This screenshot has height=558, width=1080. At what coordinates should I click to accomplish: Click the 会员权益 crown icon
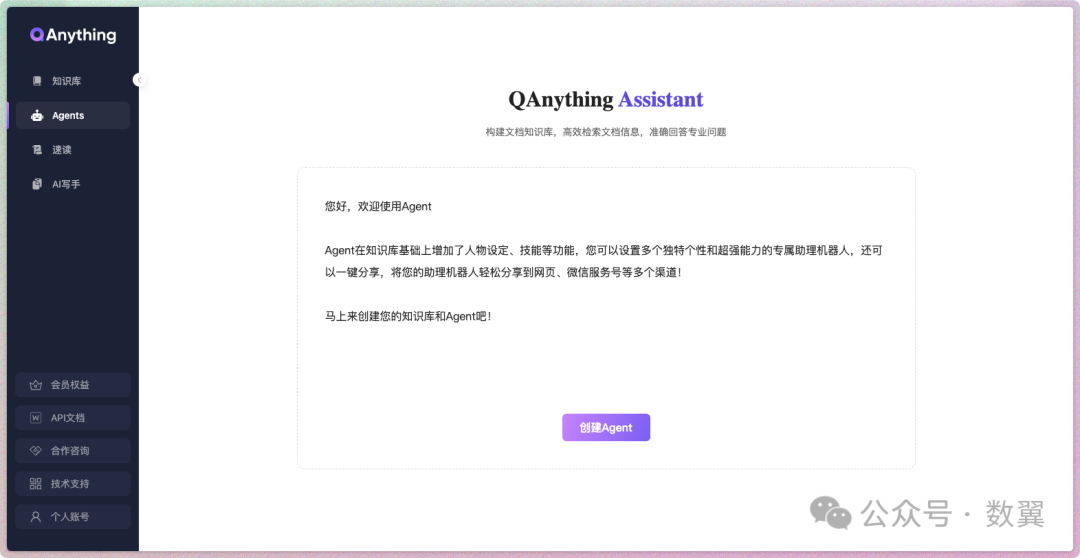coord(35,385)
